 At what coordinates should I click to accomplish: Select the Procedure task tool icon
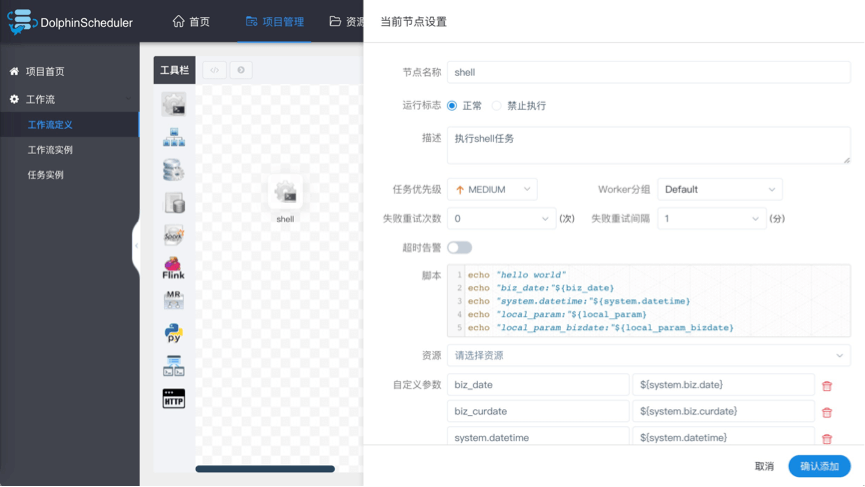[x=174, y=170]
